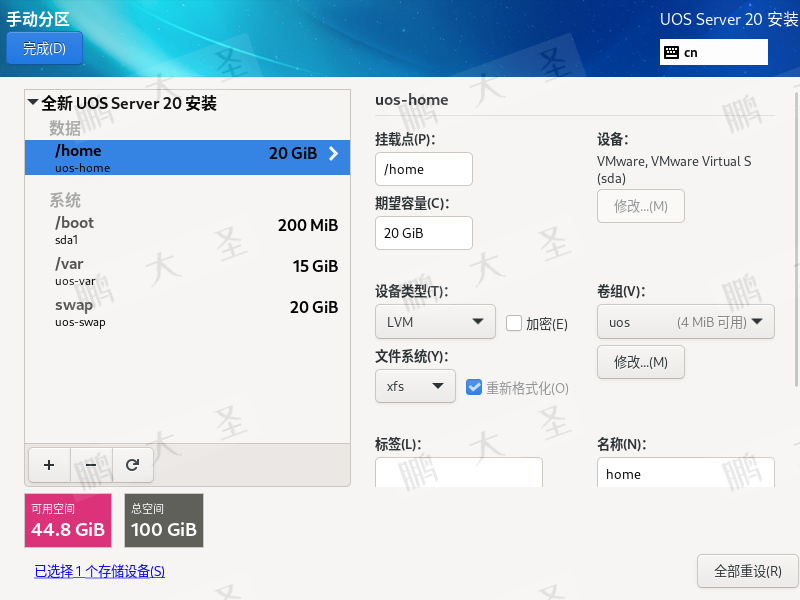The image size is (800, 600).
Task: Add a new mount point with plus button
Action: tap(49, 465)
